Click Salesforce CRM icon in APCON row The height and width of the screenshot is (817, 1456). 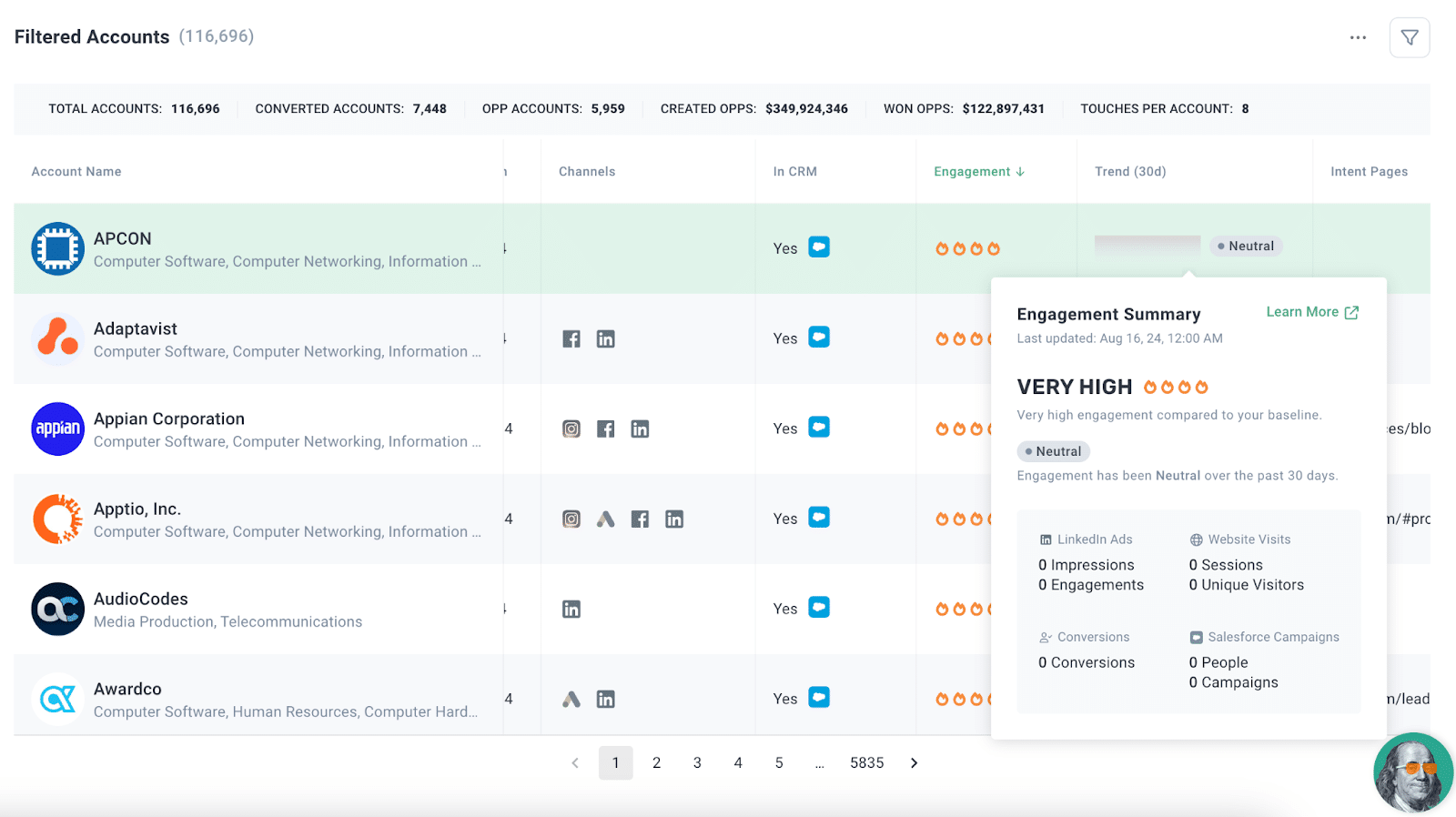[x=819, y=247]
